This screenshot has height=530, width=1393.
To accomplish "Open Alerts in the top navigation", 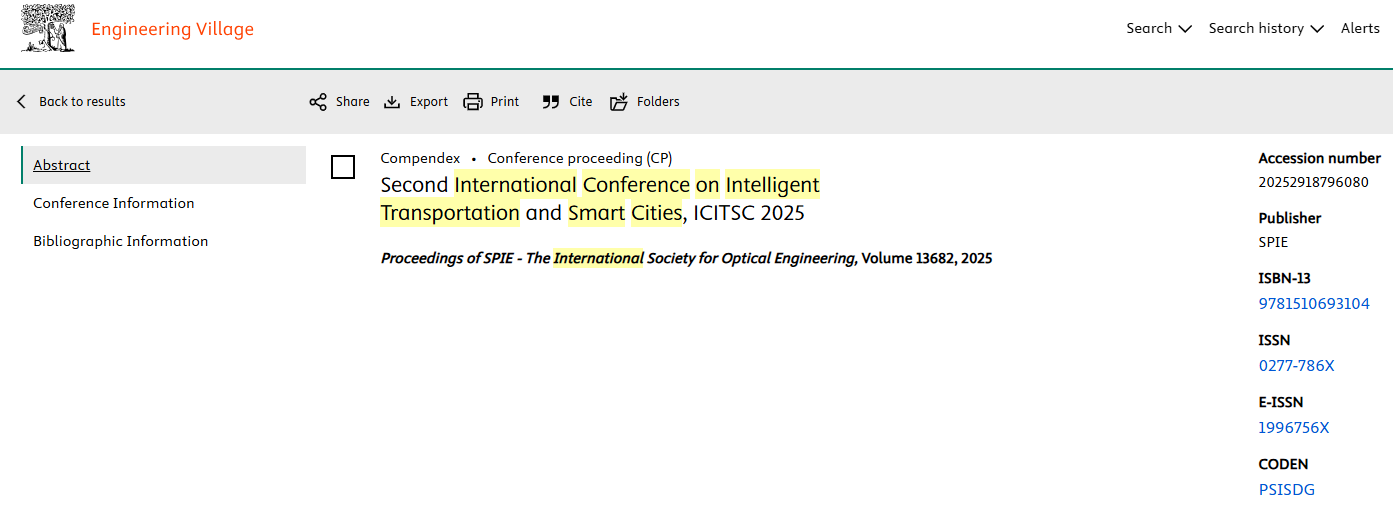I will click(1360, 29).
